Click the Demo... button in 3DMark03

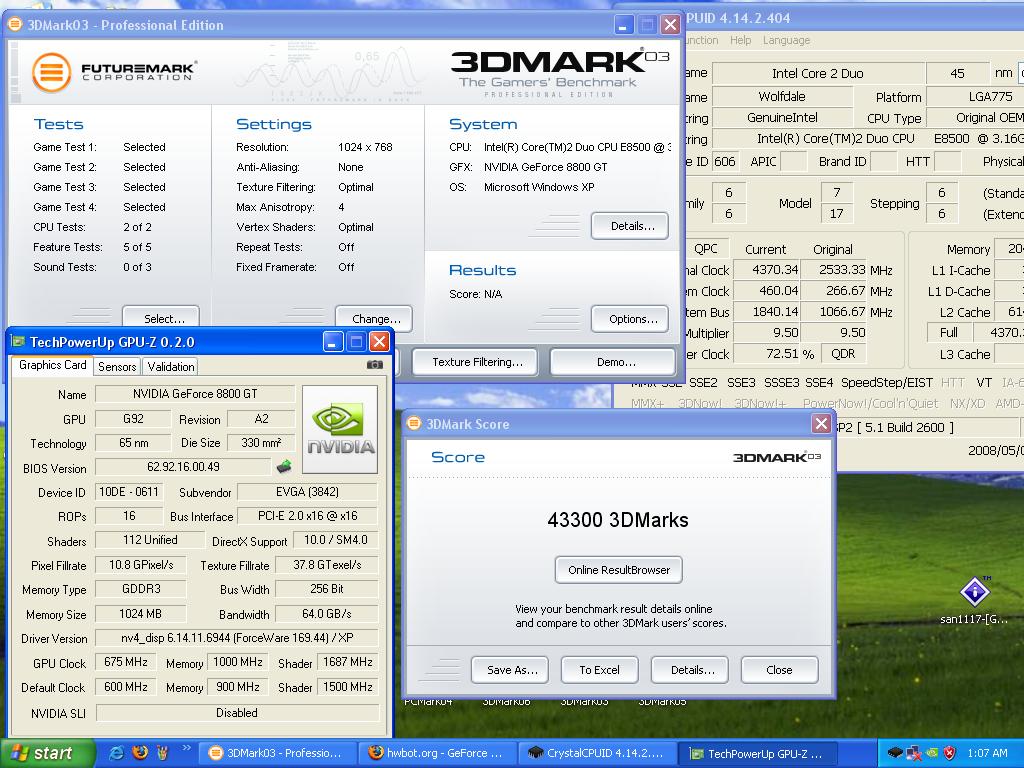tap(613, 362)
